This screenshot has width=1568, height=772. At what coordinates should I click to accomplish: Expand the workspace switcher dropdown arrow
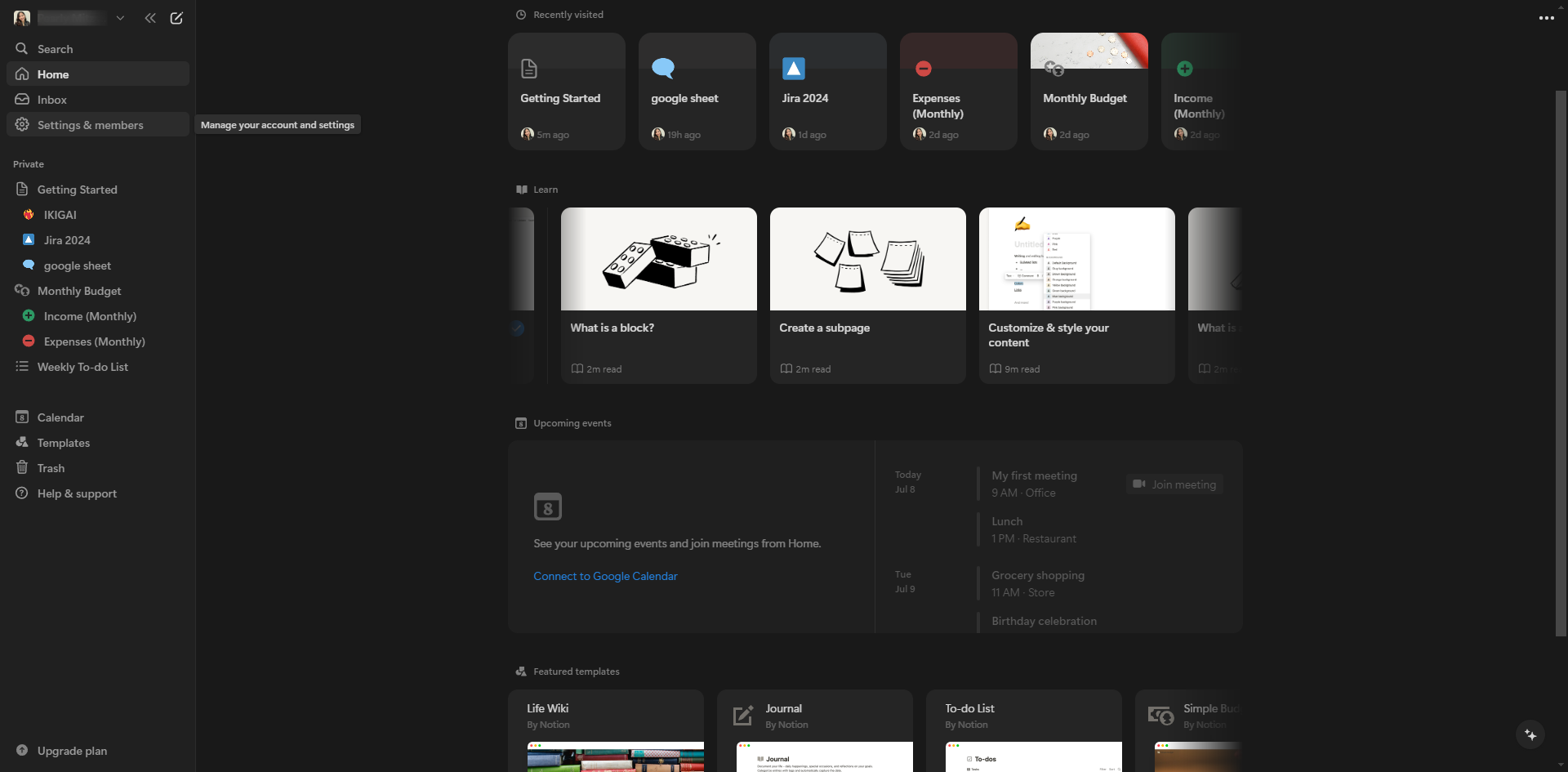pos(120,18)
